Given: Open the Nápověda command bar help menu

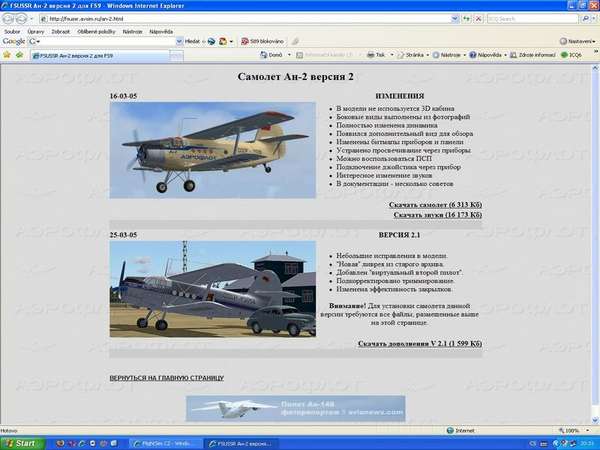Looking at the screenshot, I should 488,55.
